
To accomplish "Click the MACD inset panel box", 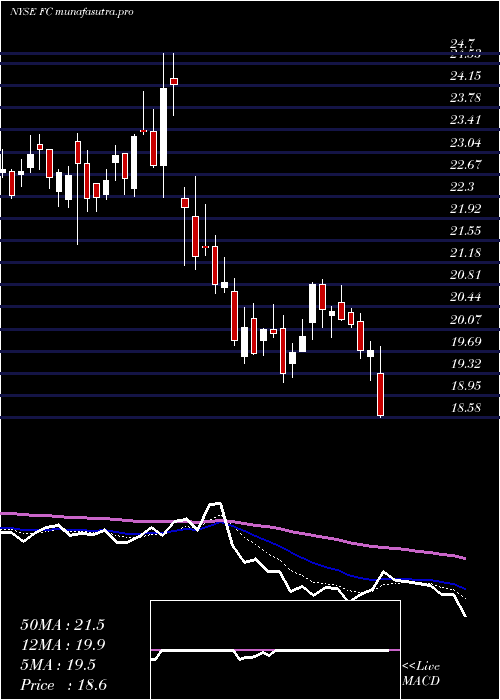I will (x=275, y=650).
